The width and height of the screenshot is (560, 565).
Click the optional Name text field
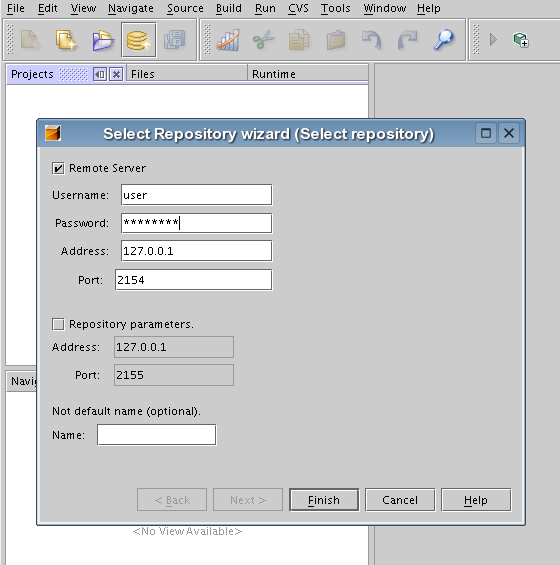pyautogui.click(x=157, y=435)
